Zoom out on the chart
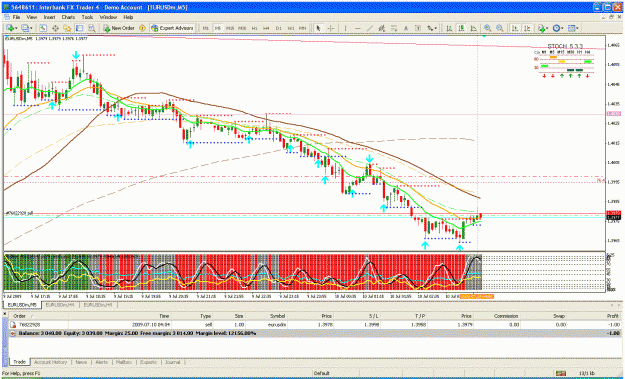 tap(499, 28)
